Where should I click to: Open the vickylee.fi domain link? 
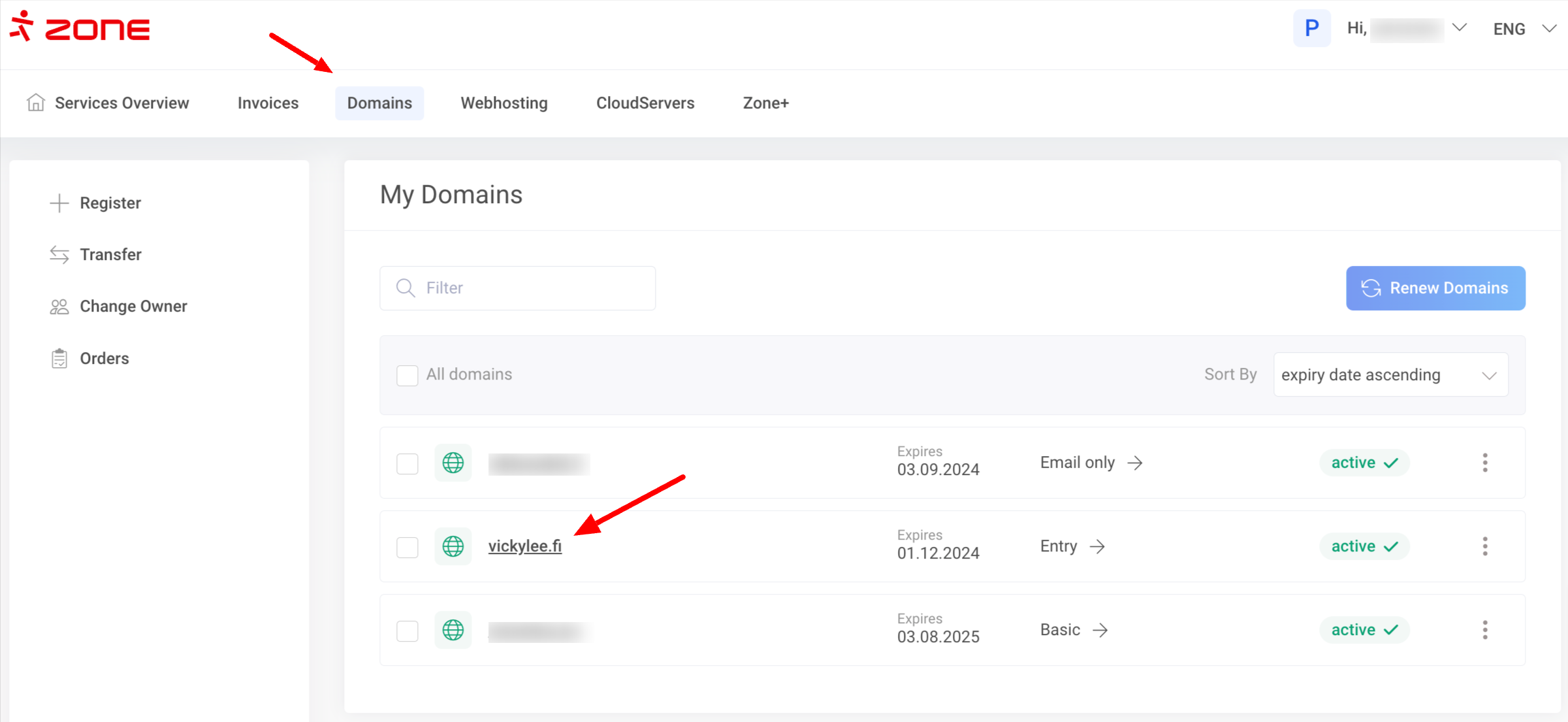524,546
